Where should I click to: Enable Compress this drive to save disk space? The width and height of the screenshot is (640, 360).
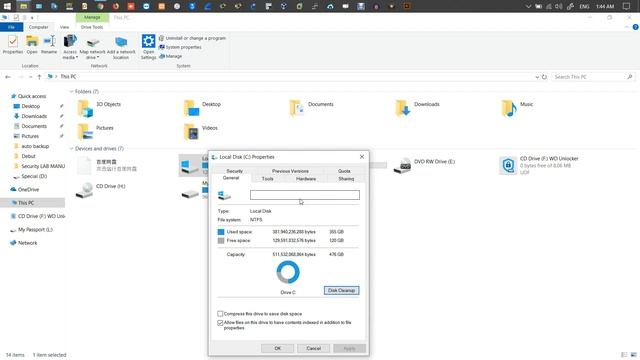click(x=220, y=314)
